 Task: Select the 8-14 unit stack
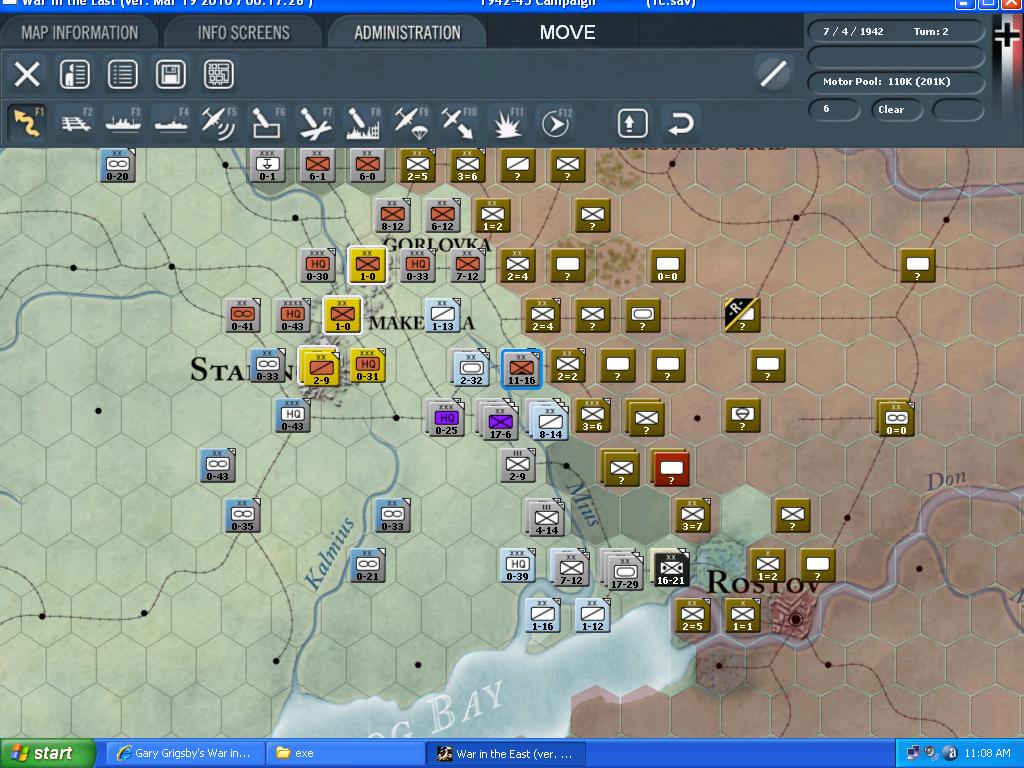coord(549,421)
